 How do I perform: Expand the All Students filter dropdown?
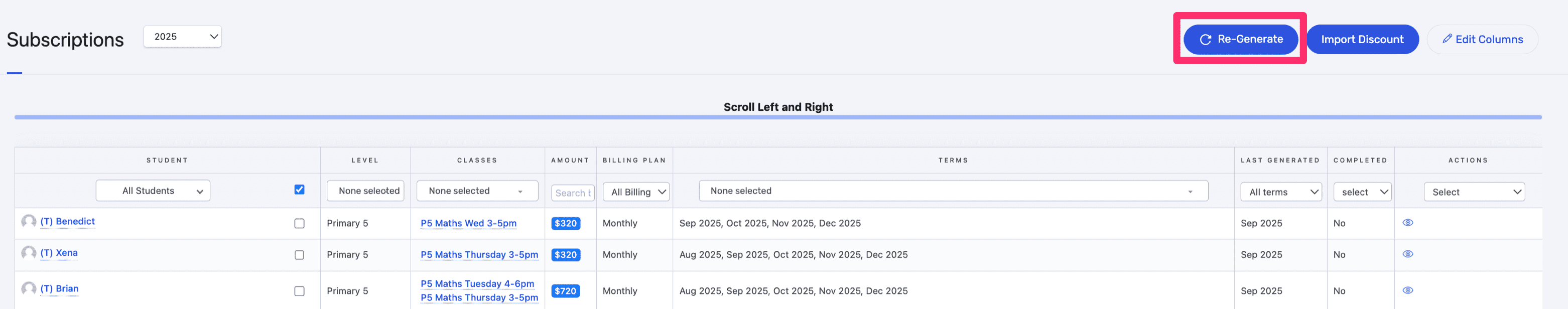coord(153,191)
